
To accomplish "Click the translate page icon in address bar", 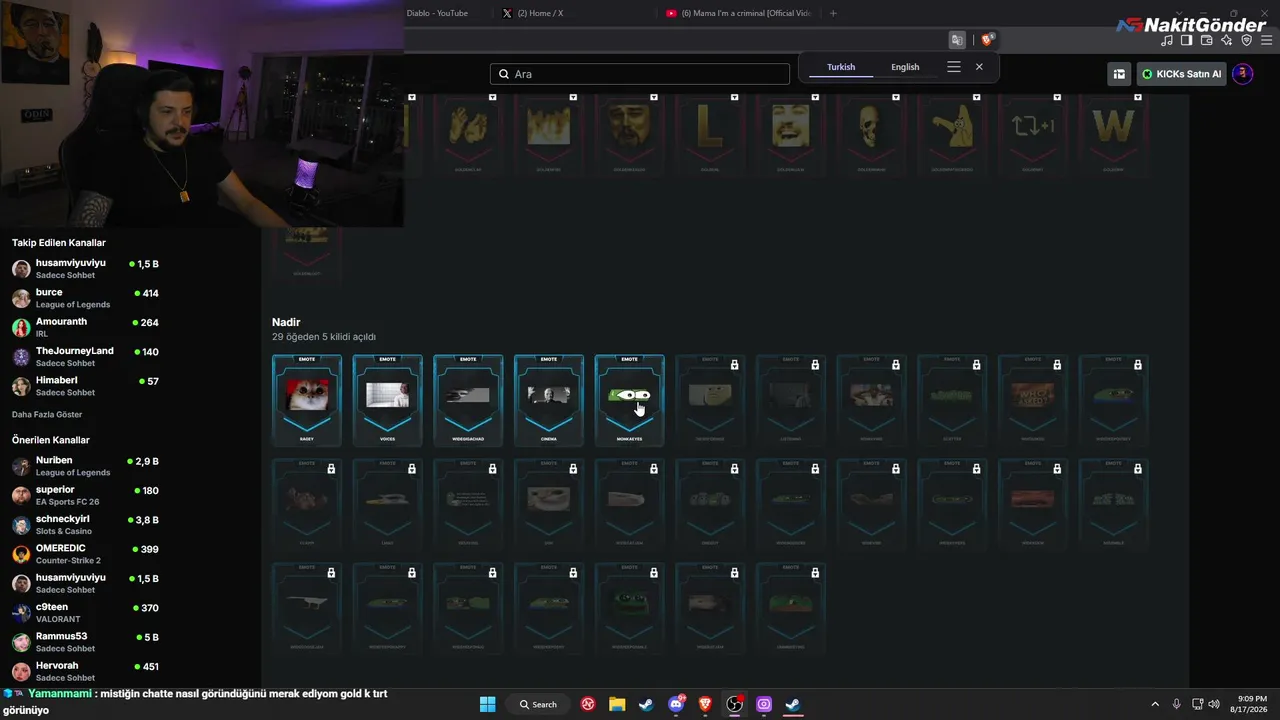I will click(x=957, y=40).
